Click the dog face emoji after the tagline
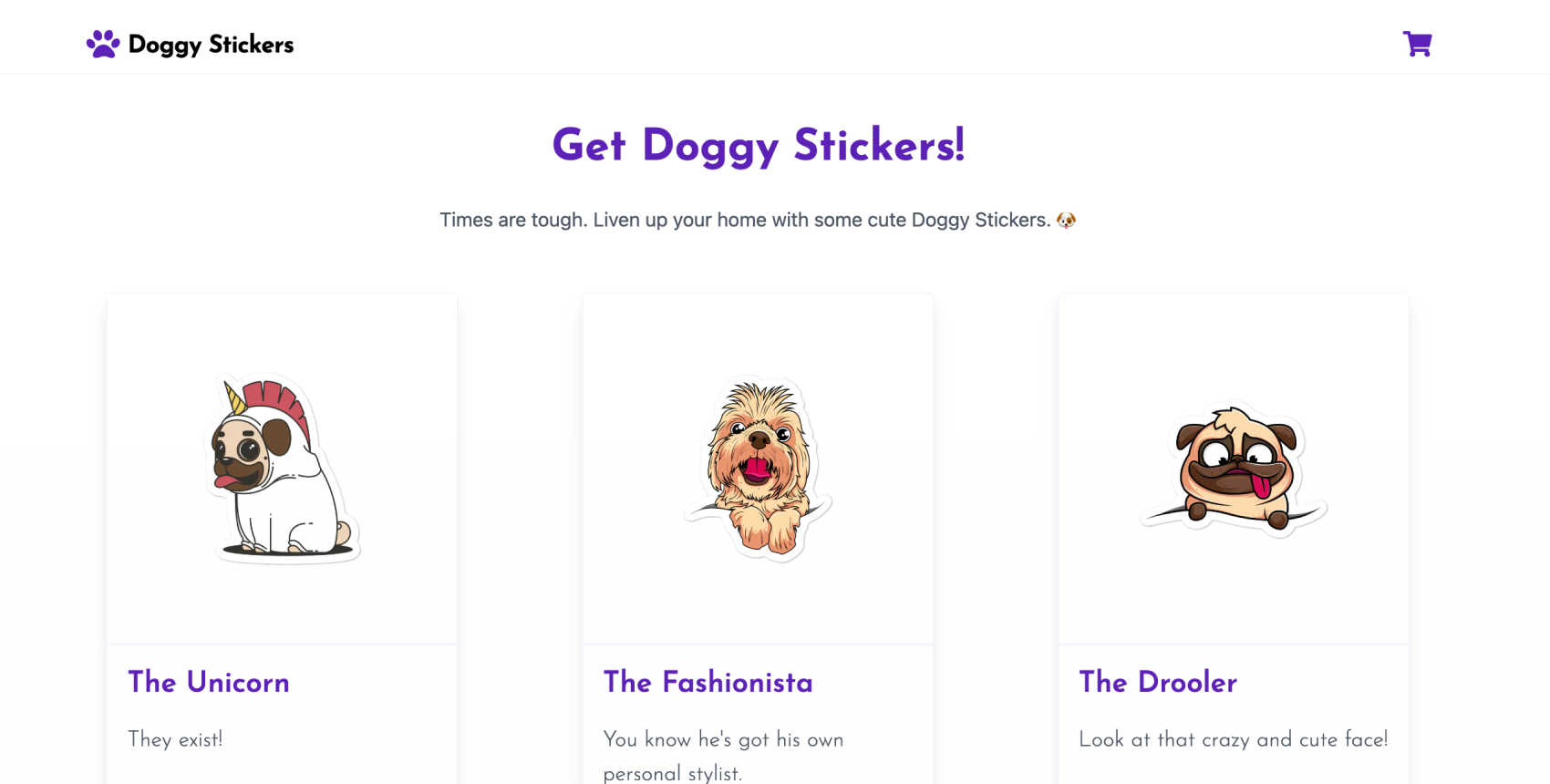1550x784 pixels. click(1066, 220)
